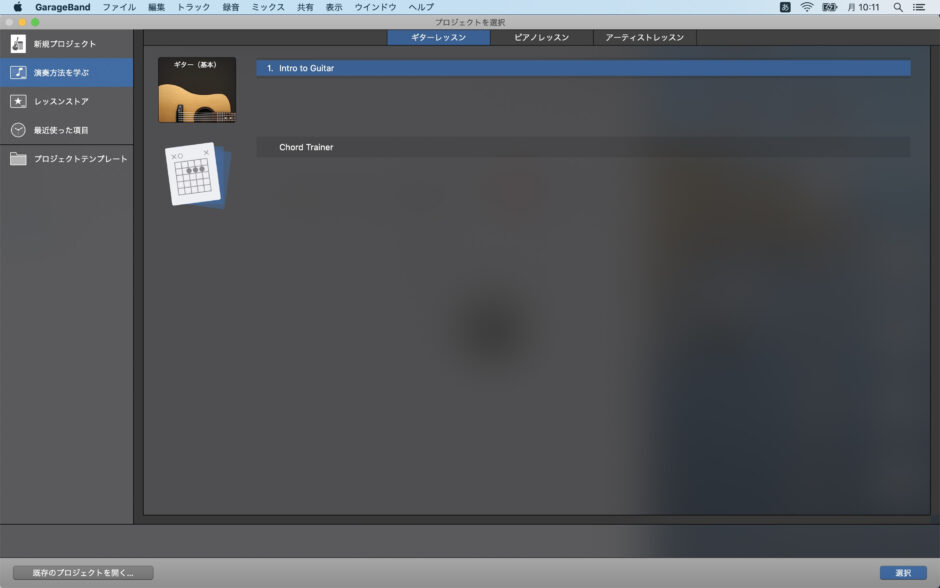Viewport: 940px width, 588px height.
Task: Open the 共有 menu
Action: coord(305,7)
